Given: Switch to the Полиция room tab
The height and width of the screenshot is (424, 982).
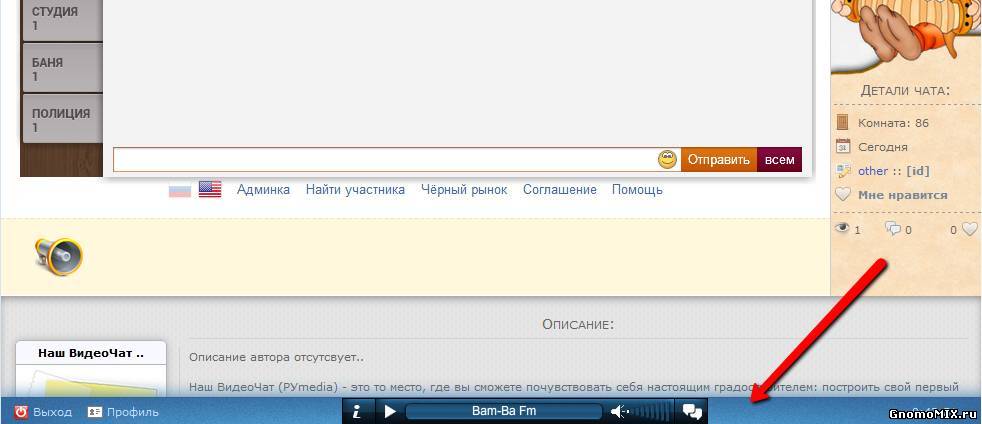Looking at the screenshot, I should [x=61, y=119].
